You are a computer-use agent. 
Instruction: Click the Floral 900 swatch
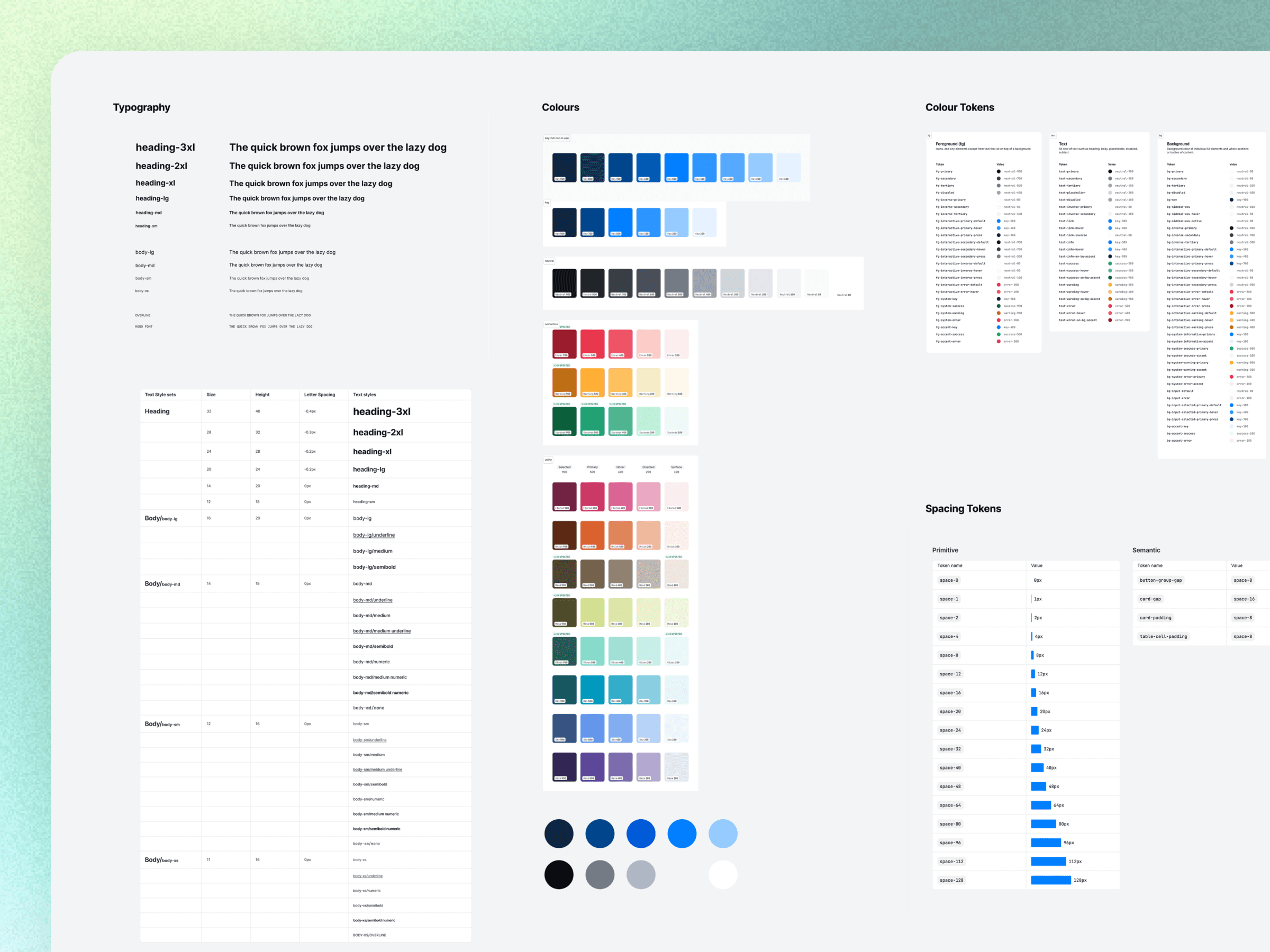[x=564, y=497]
